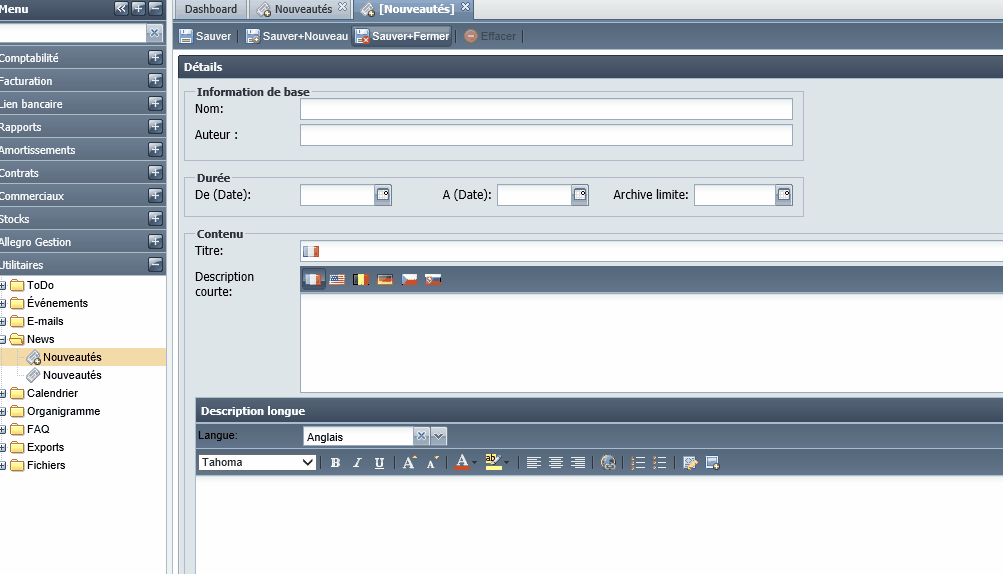Screen dimensions: 1003x574
Task: Open the Calendrier folder in tree
Action: 52,393
